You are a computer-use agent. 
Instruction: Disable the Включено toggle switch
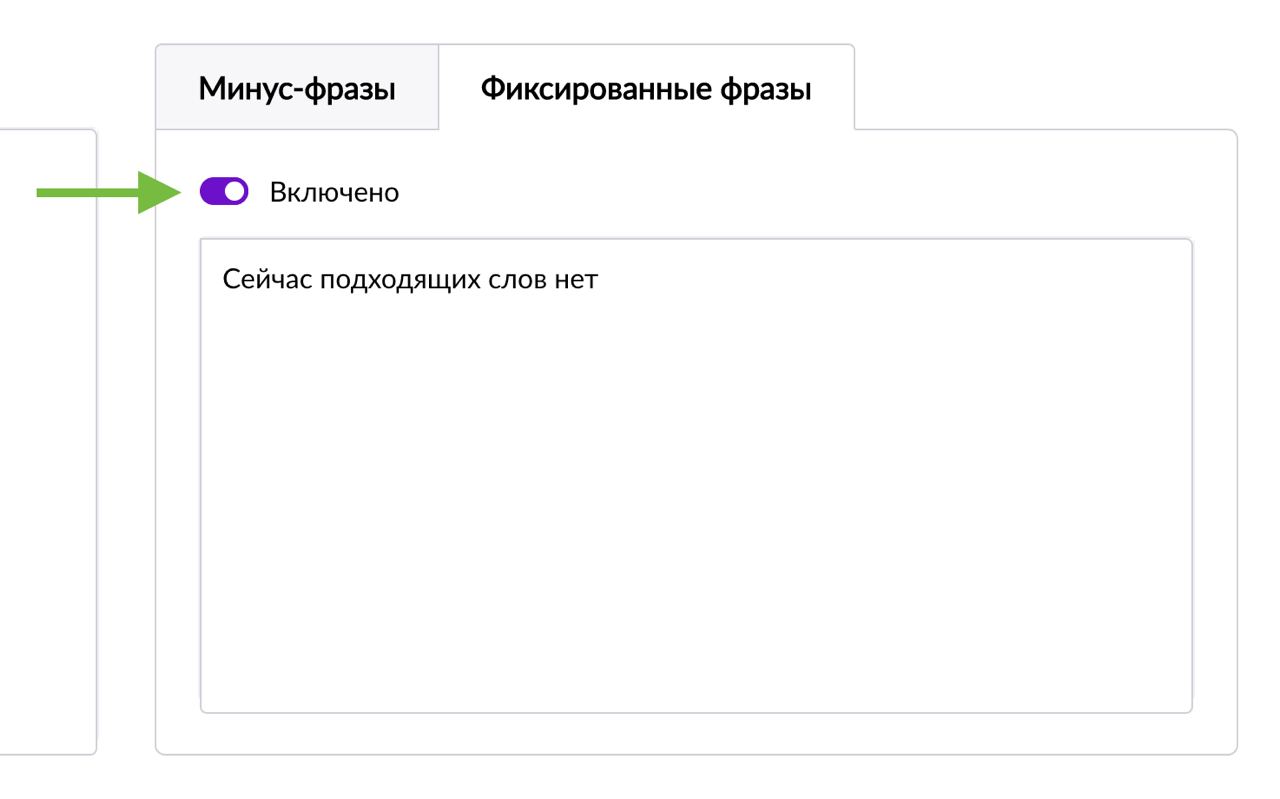click(x=224, y=192)
